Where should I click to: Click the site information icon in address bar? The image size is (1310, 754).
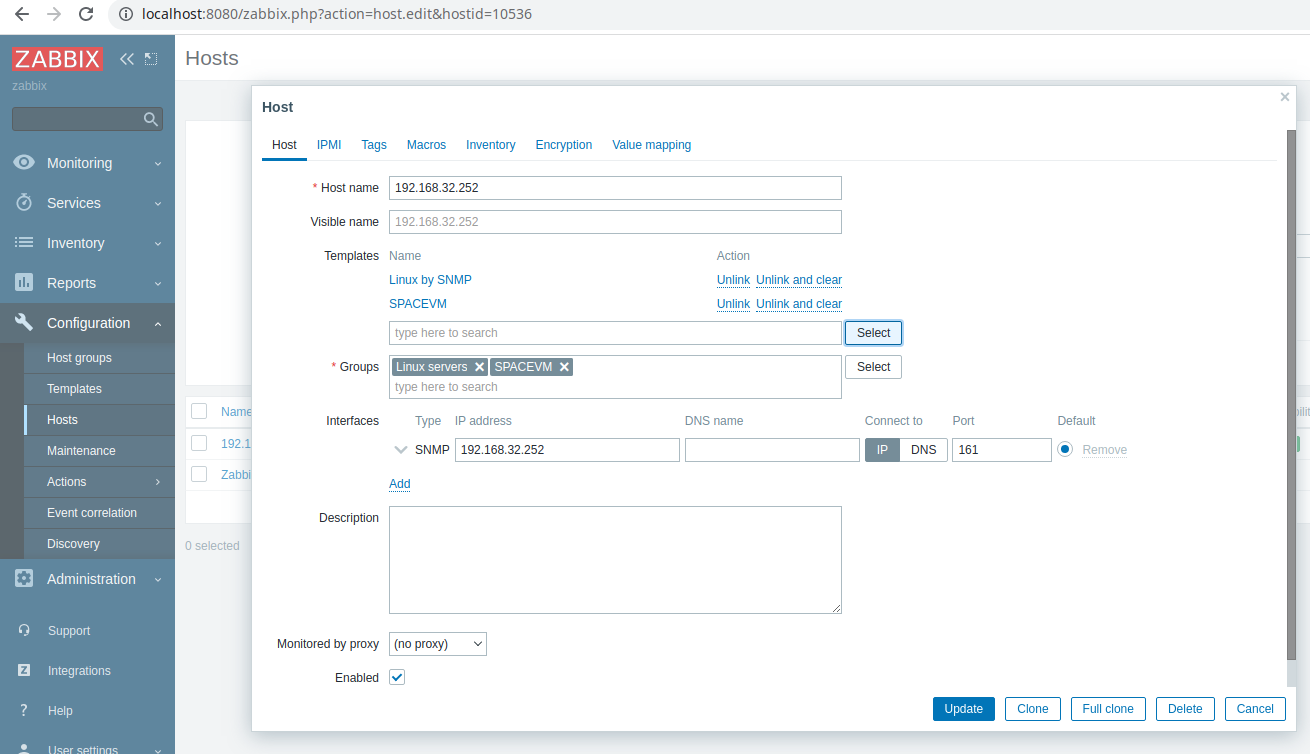click(126, 14)
